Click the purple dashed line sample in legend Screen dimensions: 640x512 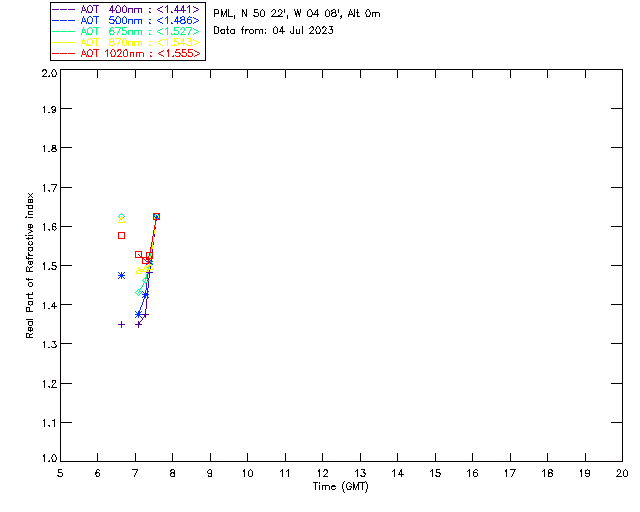coord(64,9)
